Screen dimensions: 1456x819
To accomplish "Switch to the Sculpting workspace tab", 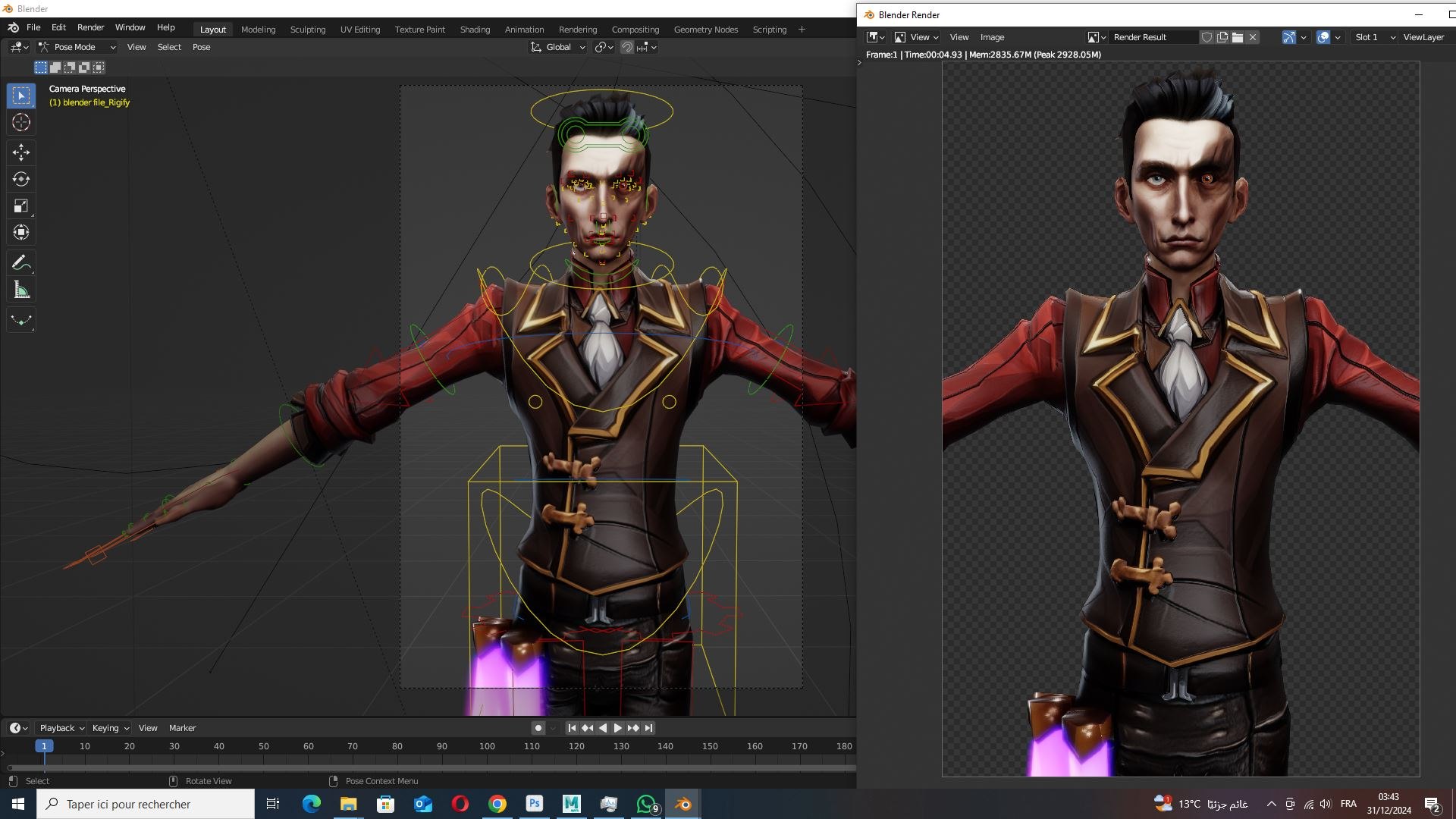I will pos(308,30).
